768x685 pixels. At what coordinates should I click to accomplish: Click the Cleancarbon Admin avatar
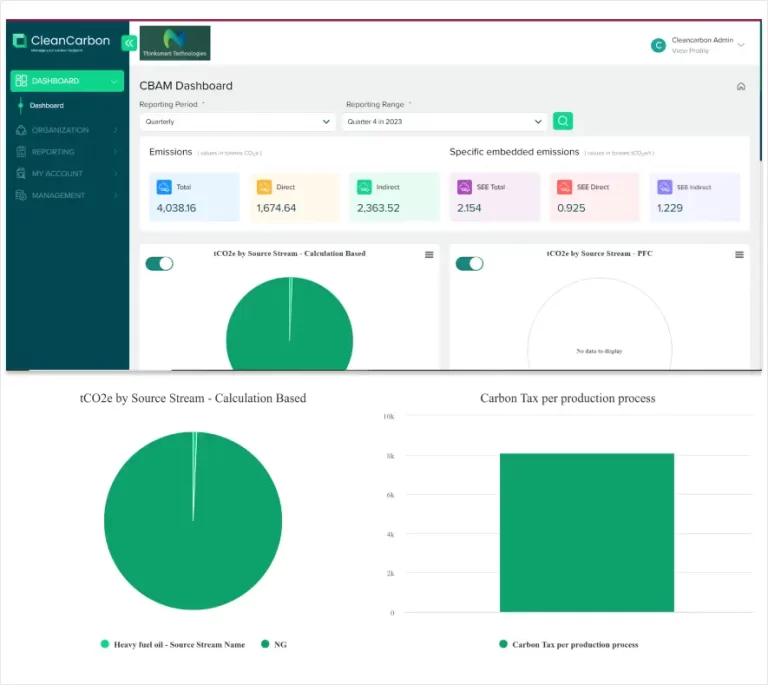(658, 45)
